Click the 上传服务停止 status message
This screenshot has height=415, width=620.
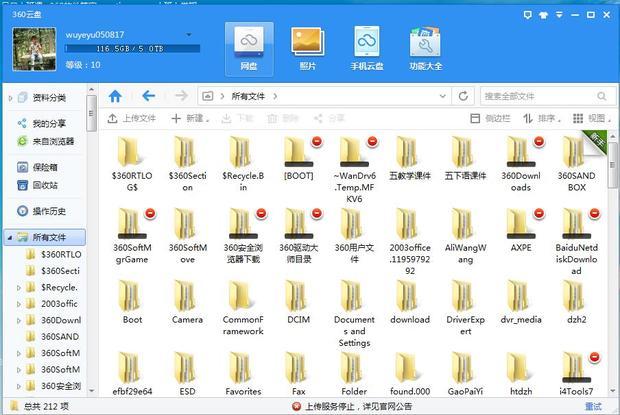tap(352, 406)
